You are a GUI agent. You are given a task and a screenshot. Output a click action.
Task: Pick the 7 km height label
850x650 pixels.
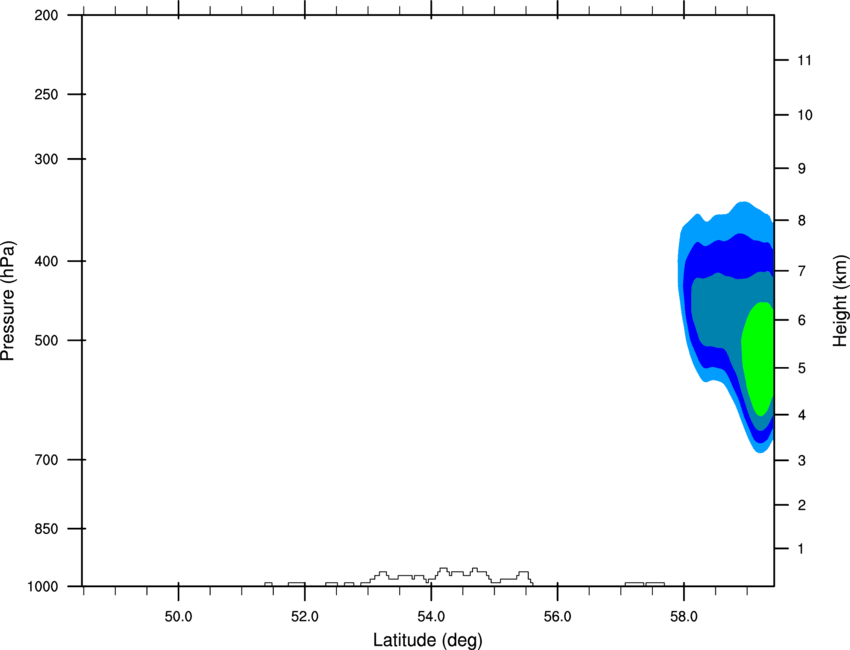pos(802,271)
